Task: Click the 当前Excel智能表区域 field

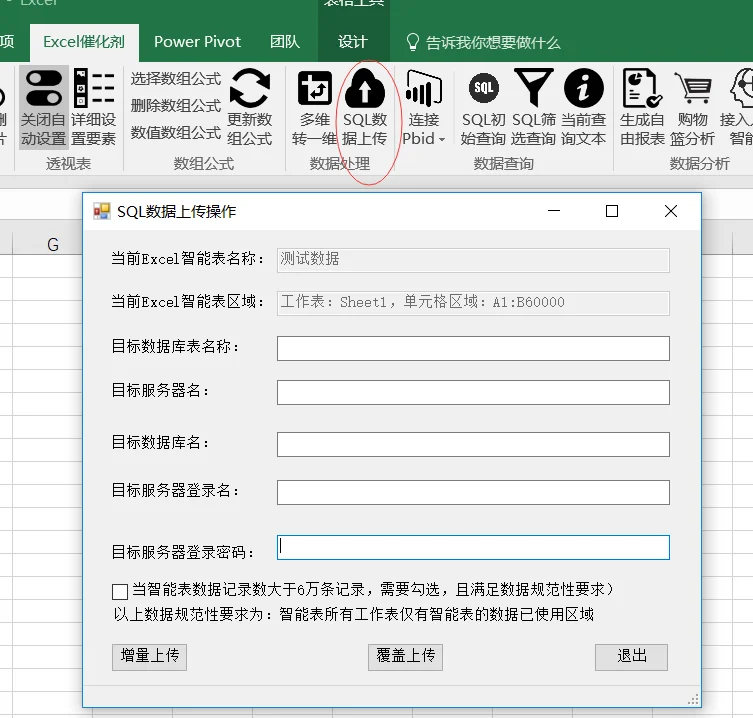Action: coord(473,303)
